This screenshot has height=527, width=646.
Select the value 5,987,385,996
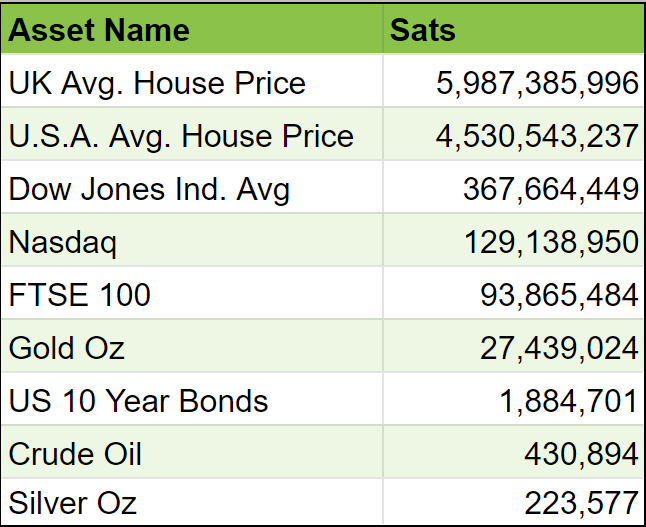(537, 83)
